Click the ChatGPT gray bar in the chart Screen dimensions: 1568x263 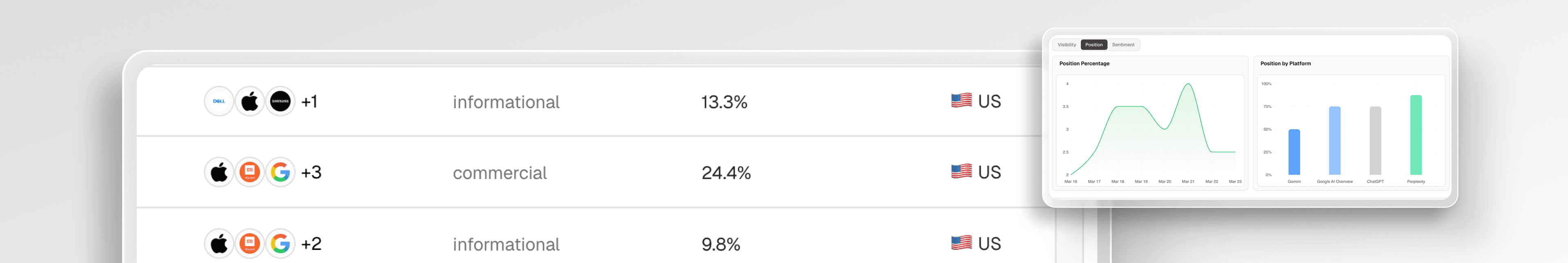[1375, 141]
